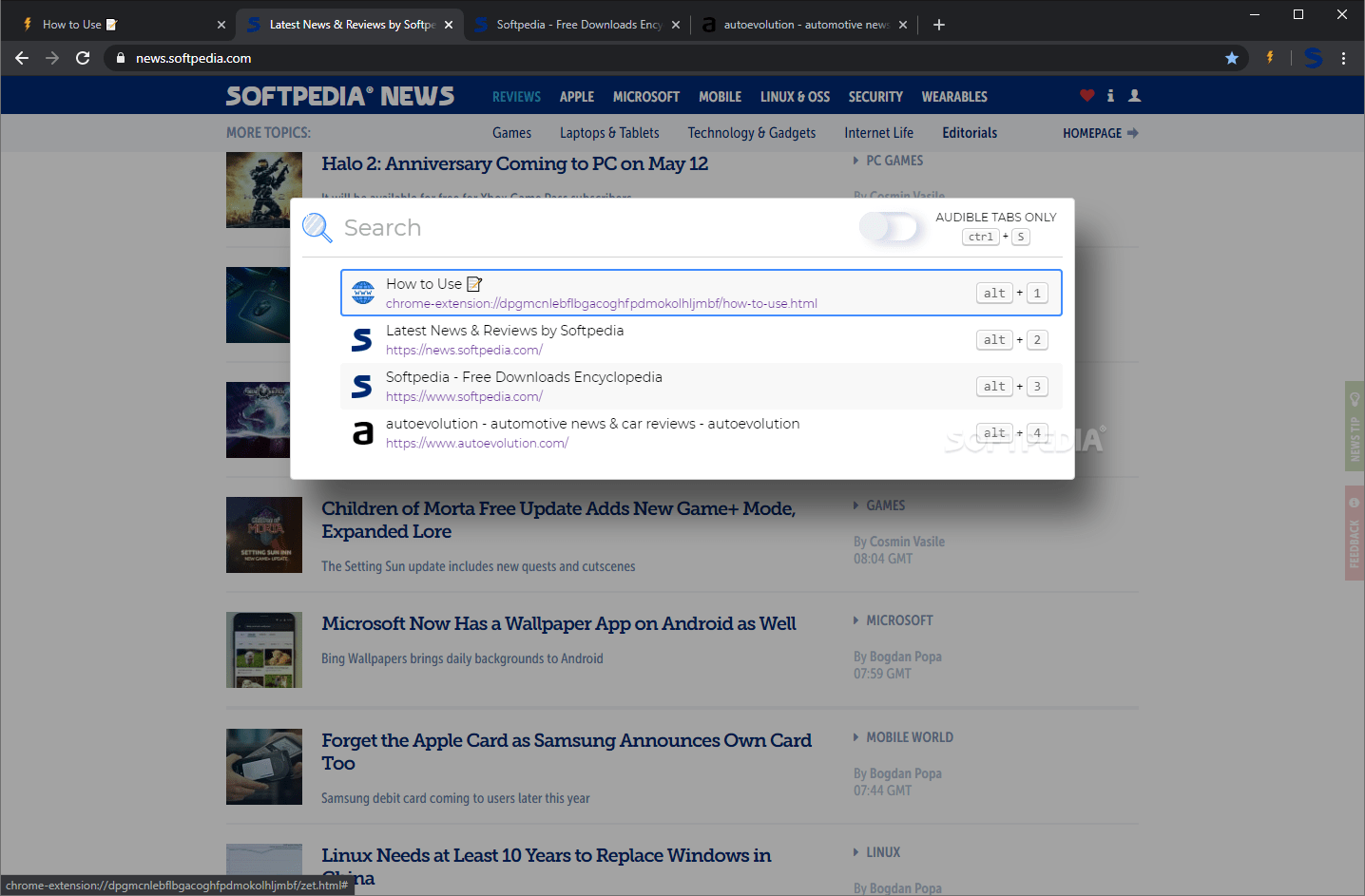Open the Microsoft section

[x=646, y=97]
